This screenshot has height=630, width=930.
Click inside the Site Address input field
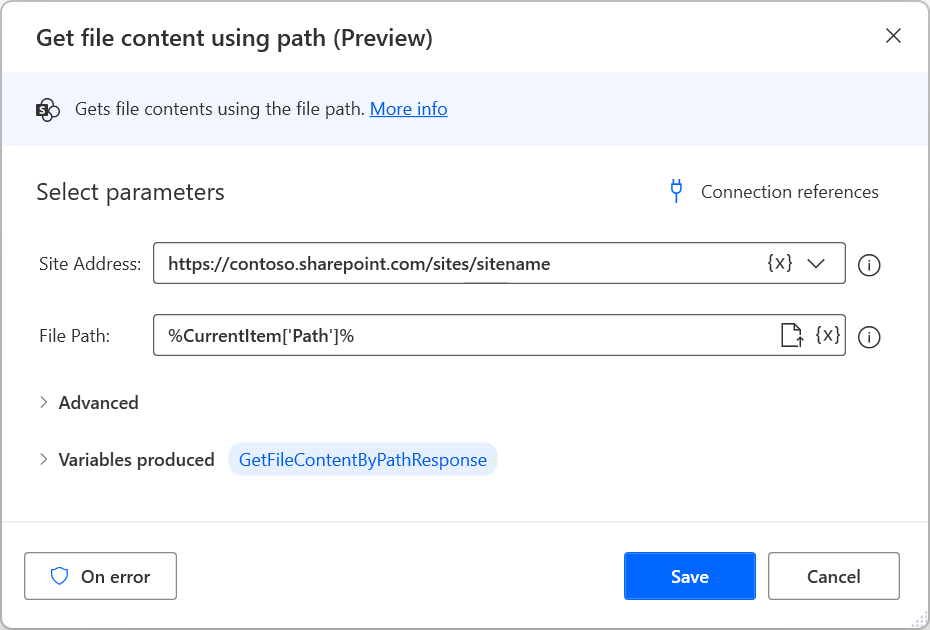point(400,263)
